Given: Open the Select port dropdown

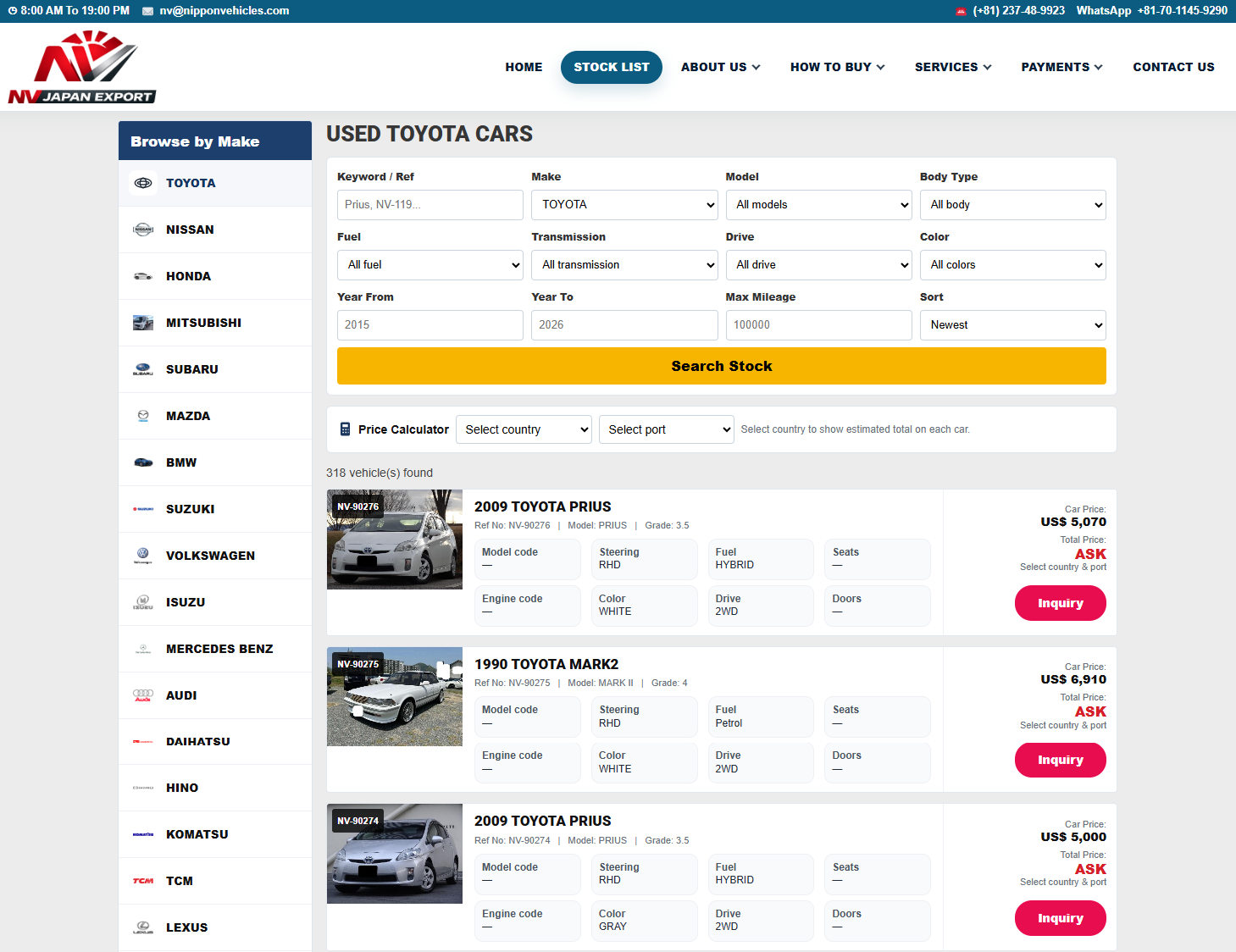Looking at the screenshot, I should (666, 429).
